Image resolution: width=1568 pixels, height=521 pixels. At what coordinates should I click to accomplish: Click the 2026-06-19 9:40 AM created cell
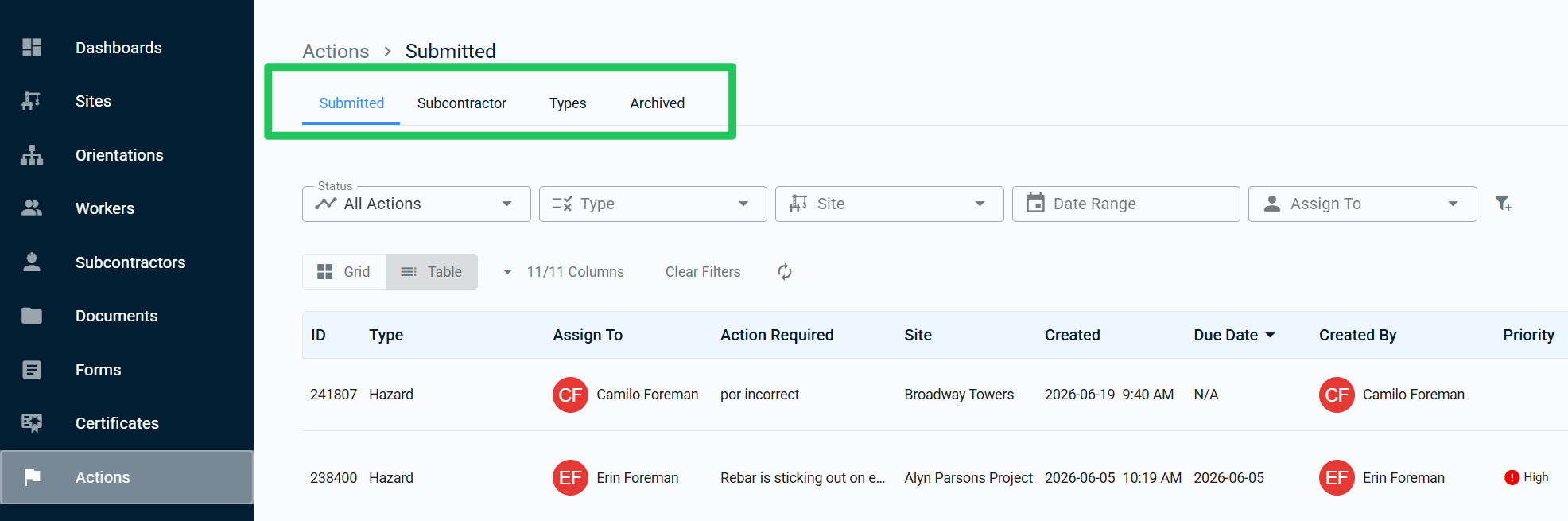tap(1109, 395)
